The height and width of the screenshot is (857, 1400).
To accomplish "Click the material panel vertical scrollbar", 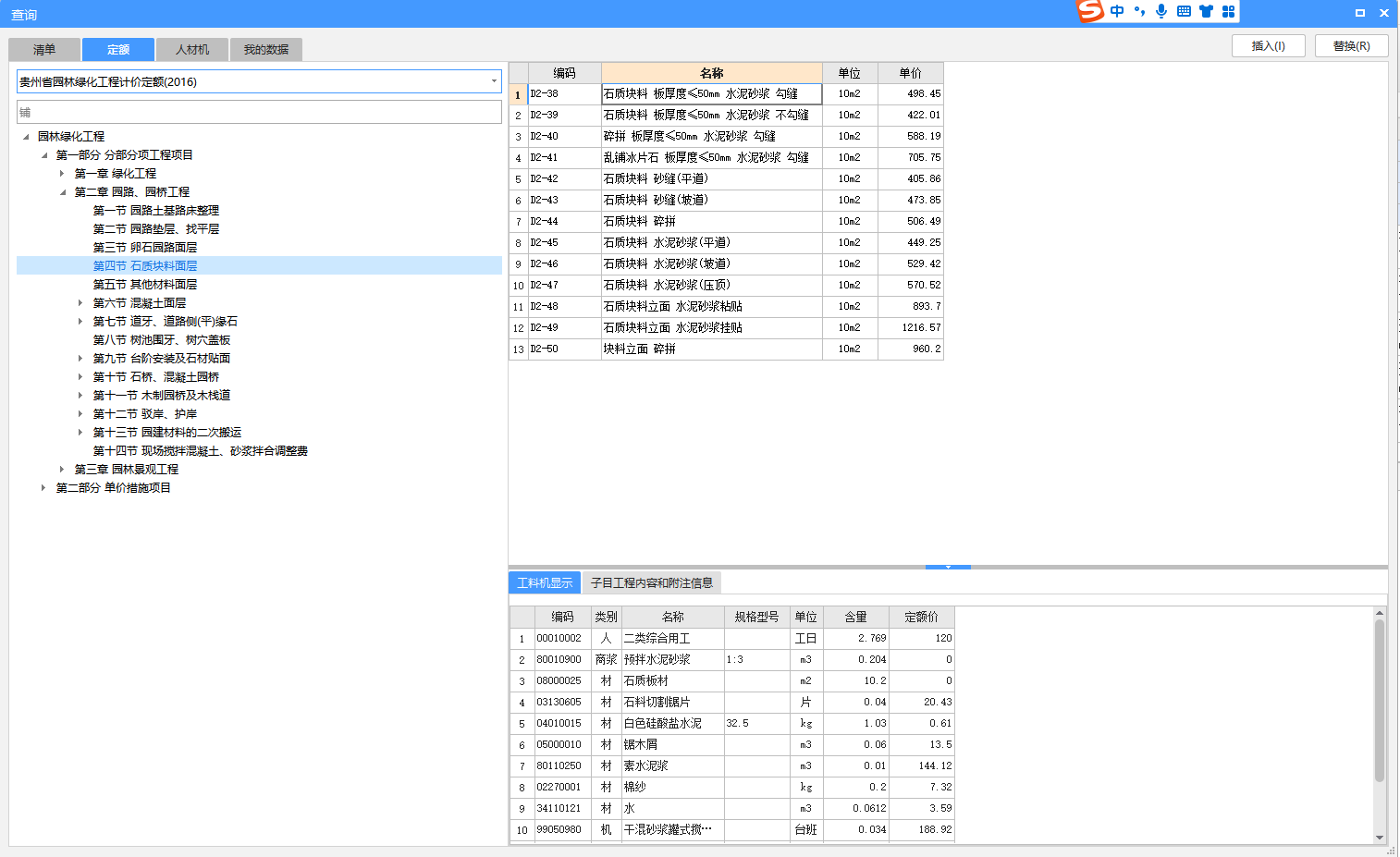I will click(1380, 701).
